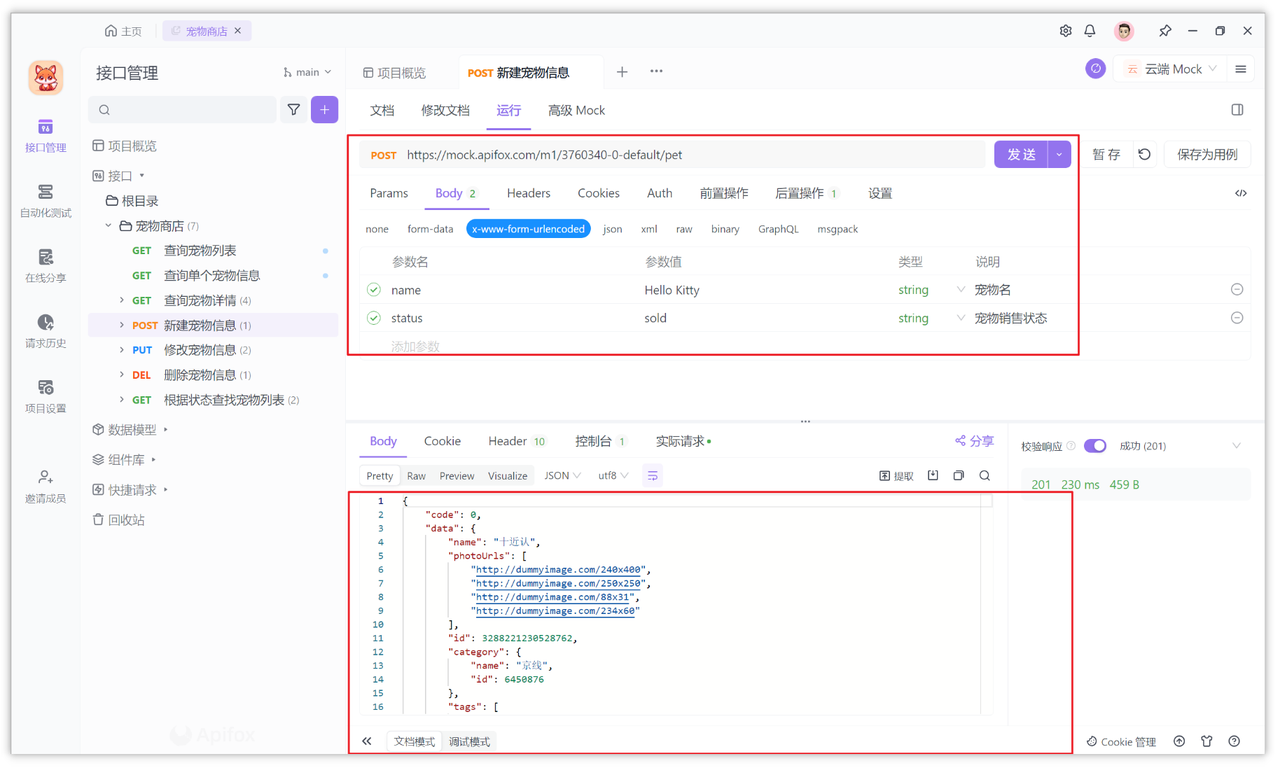1280x768 pixels.
Task: Expand the 成功 (201) response dropdown
Action: coord(1237,446)
